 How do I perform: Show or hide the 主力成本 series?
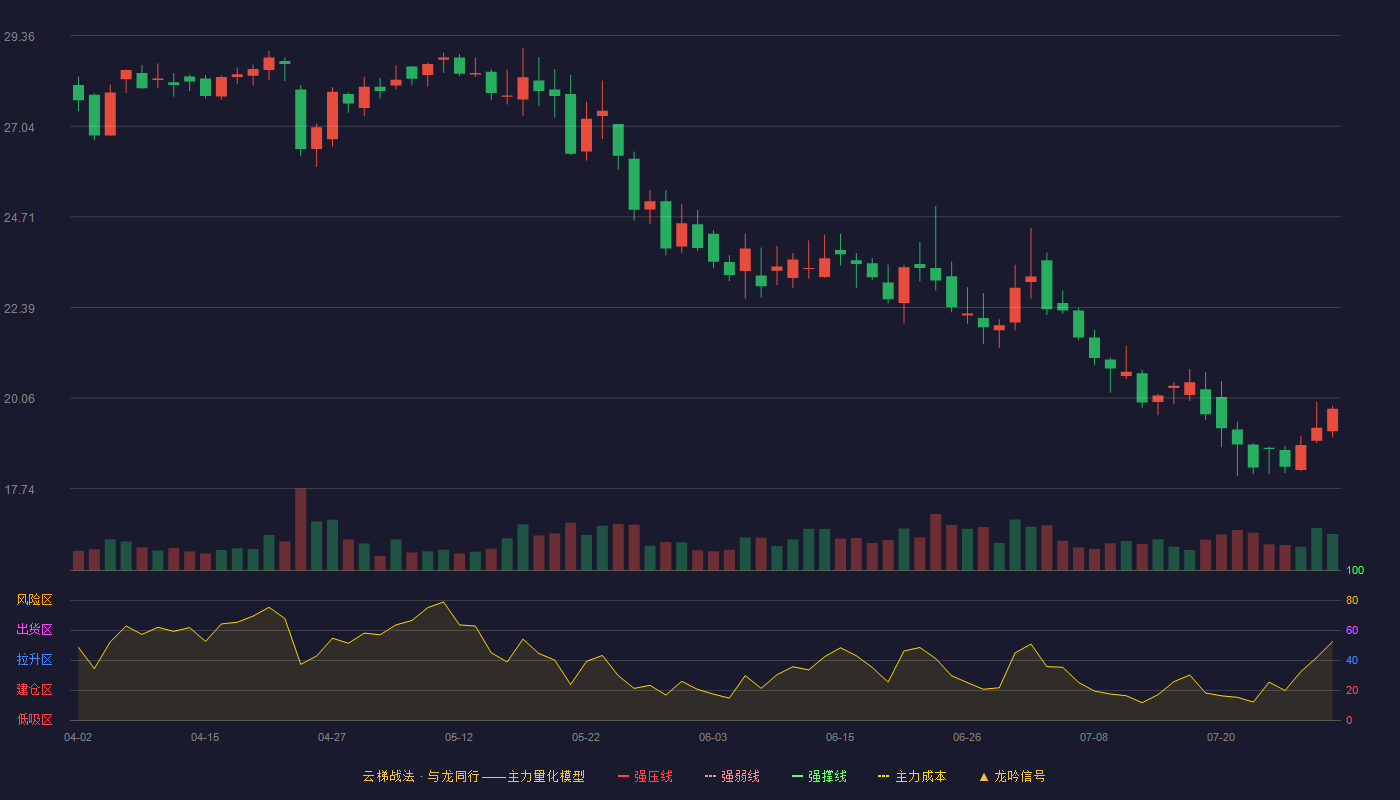(911, 776)
